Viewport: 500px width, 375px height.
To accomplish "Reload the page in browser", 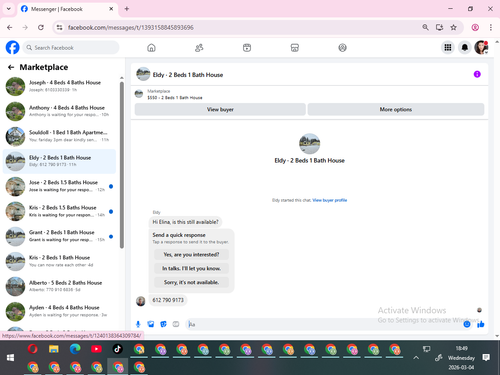I will (41, 27).
